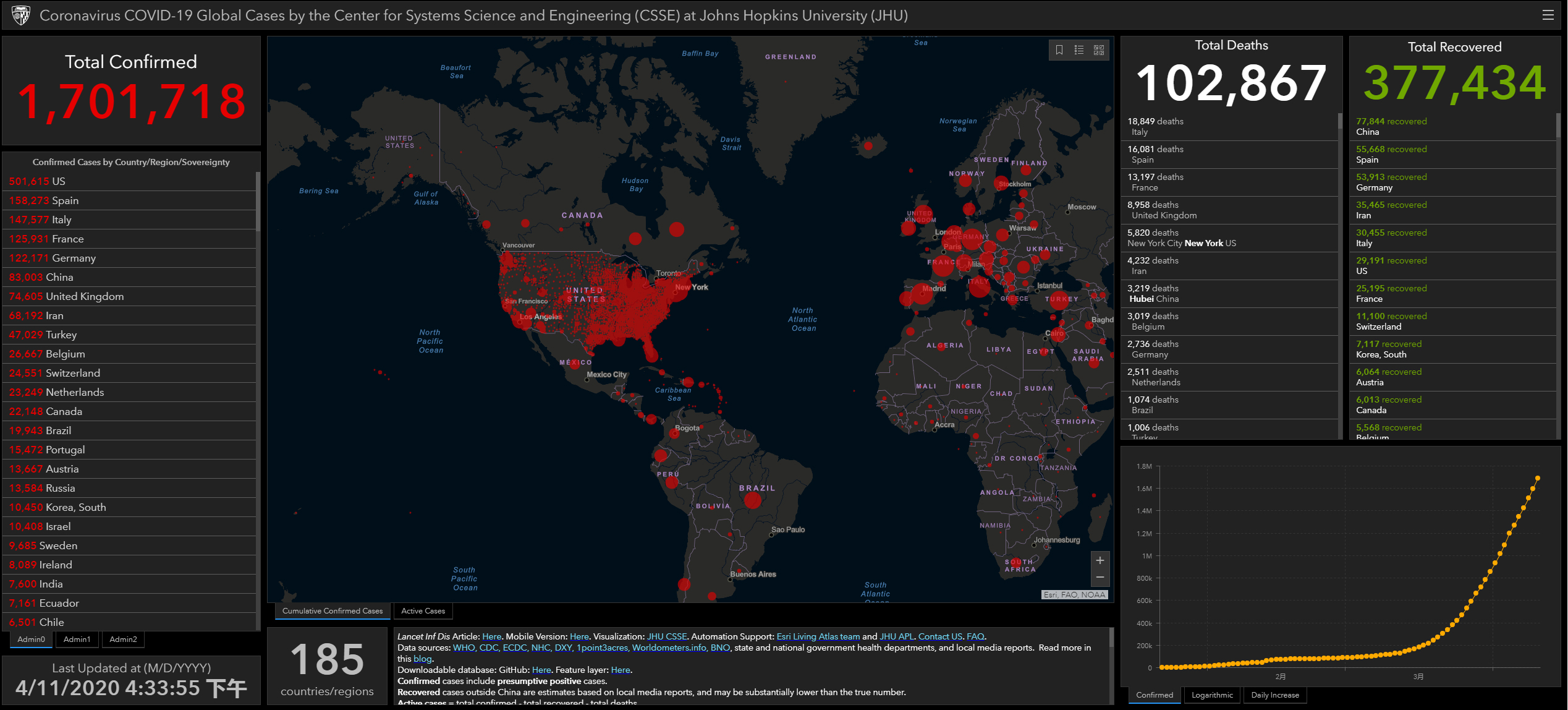
Task: Show the Logarithmic chart tab
Action: pyautogui.click(x=1212, y=695)
